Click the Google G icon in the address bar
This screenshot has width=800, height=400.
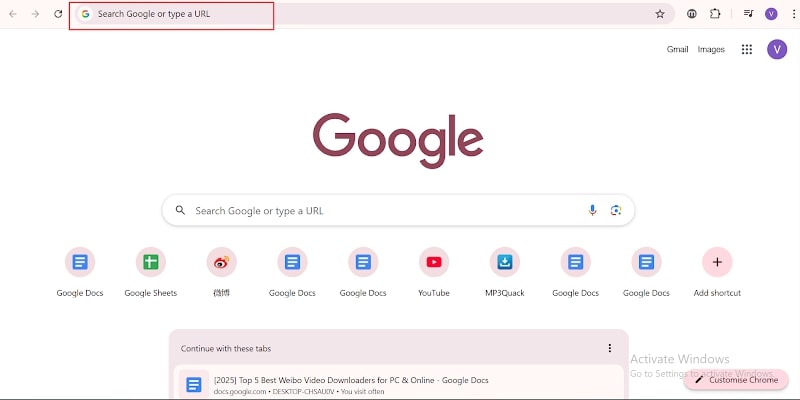click(85, 14)
